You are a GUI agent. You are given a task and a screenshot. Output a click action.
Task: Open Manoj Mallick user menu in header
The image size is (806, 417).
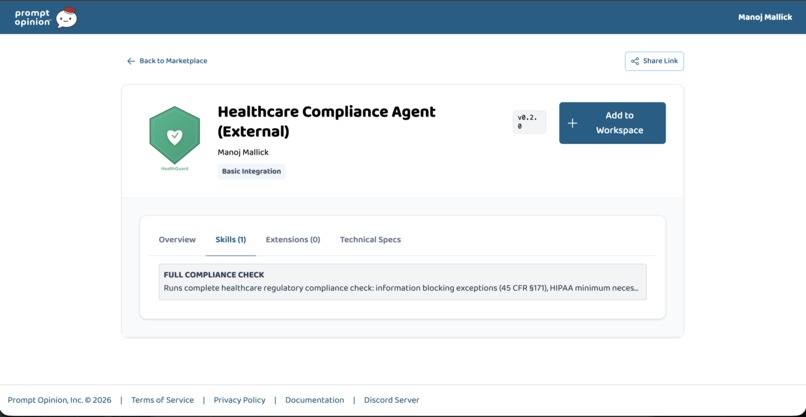[x=765, y=17]
